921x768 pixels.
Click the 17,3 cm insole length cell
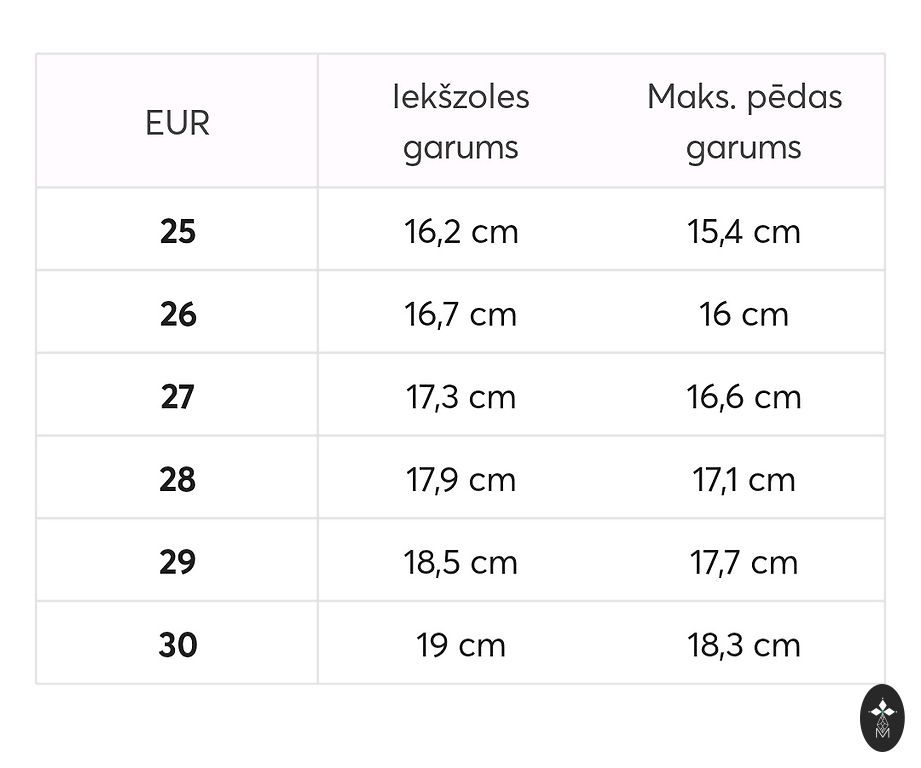click(x=461, y=397)
